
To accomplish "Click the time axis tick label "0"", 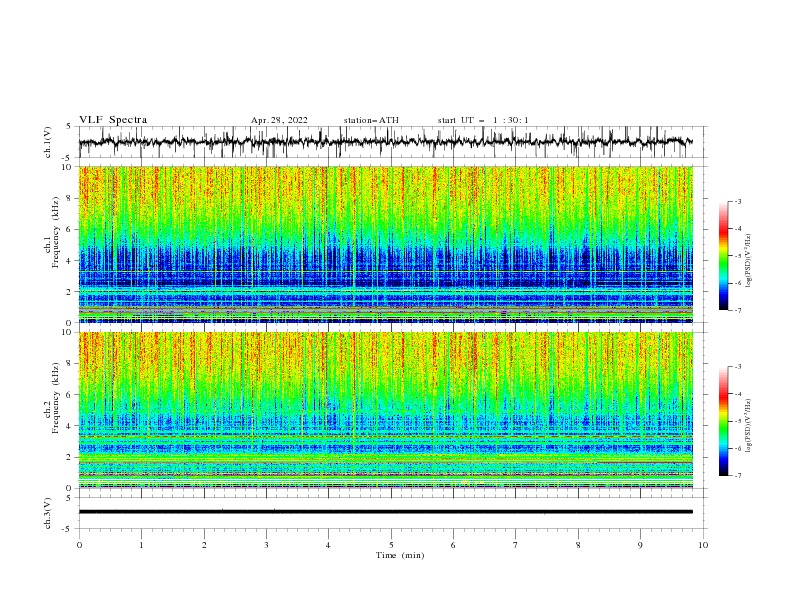I will point(79,545).
